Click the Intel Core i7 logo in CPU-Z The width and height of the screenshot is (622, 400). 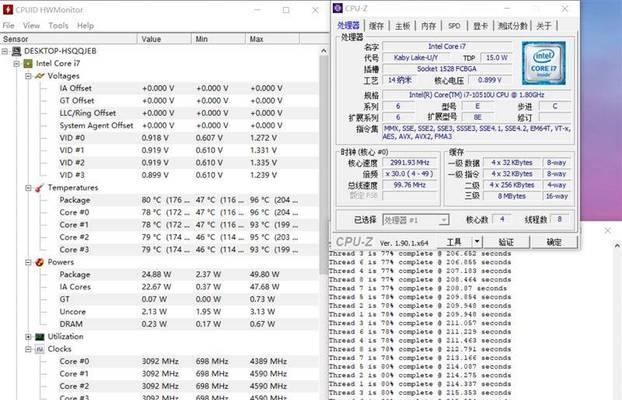tap(543, 63)
